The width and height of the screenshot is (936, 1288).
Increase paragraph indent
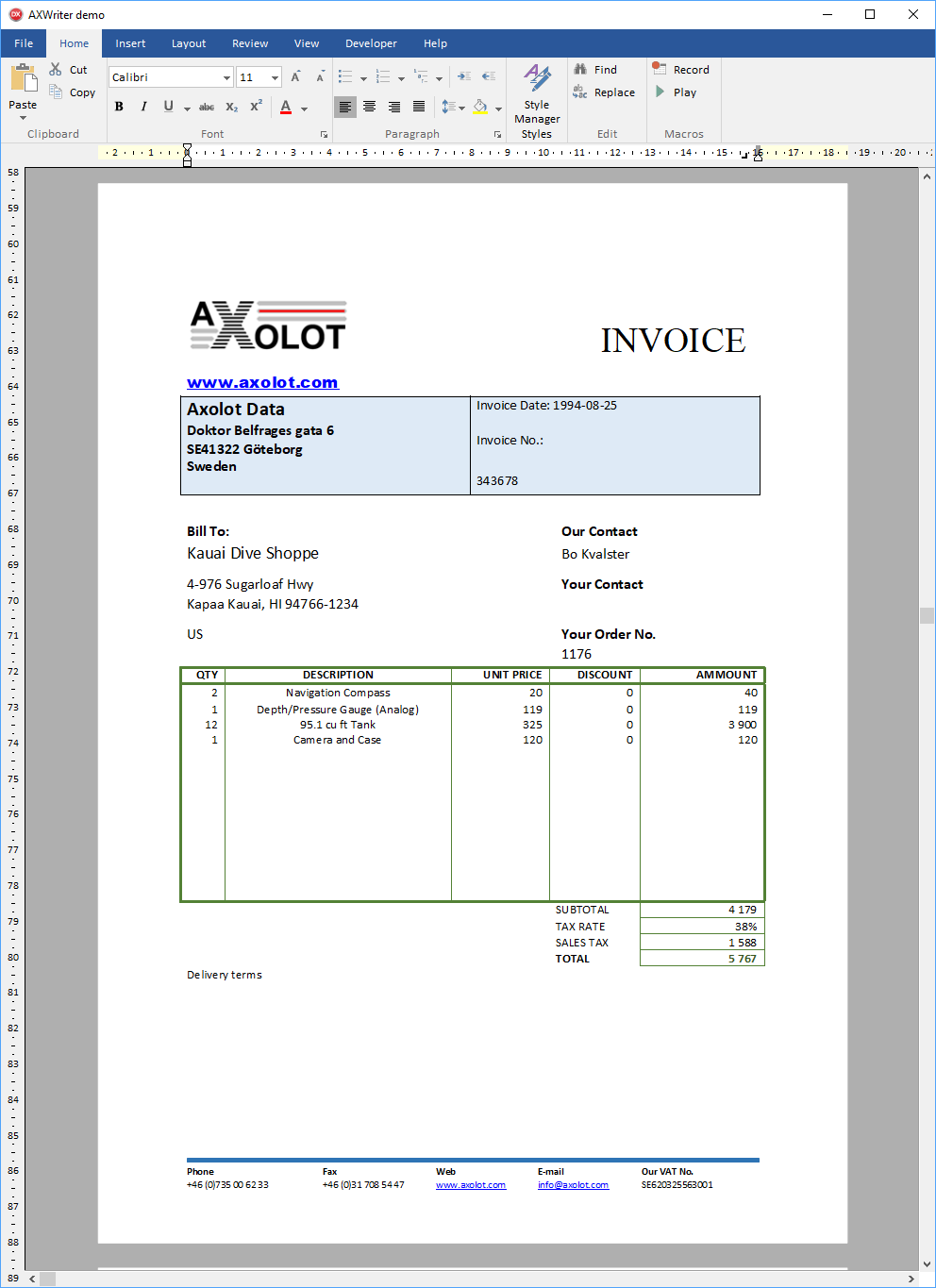tap(464, 76)
